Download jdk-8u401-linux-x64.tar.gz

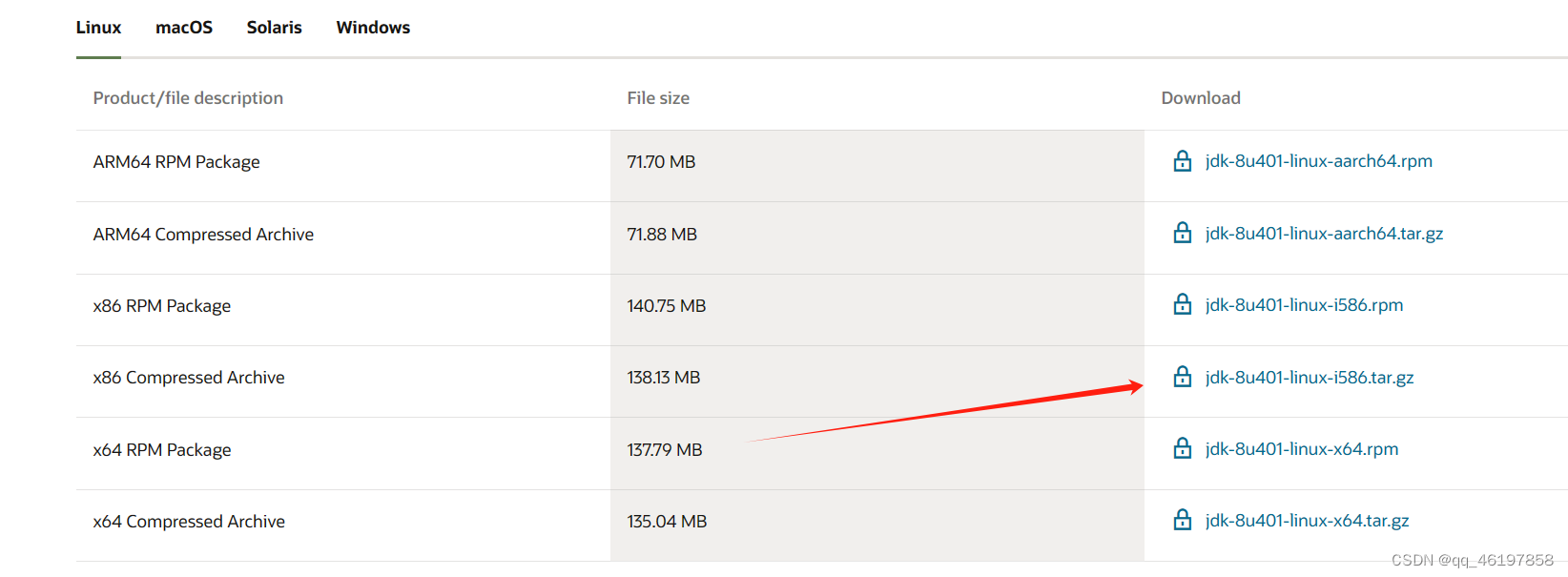(1307, 521)
